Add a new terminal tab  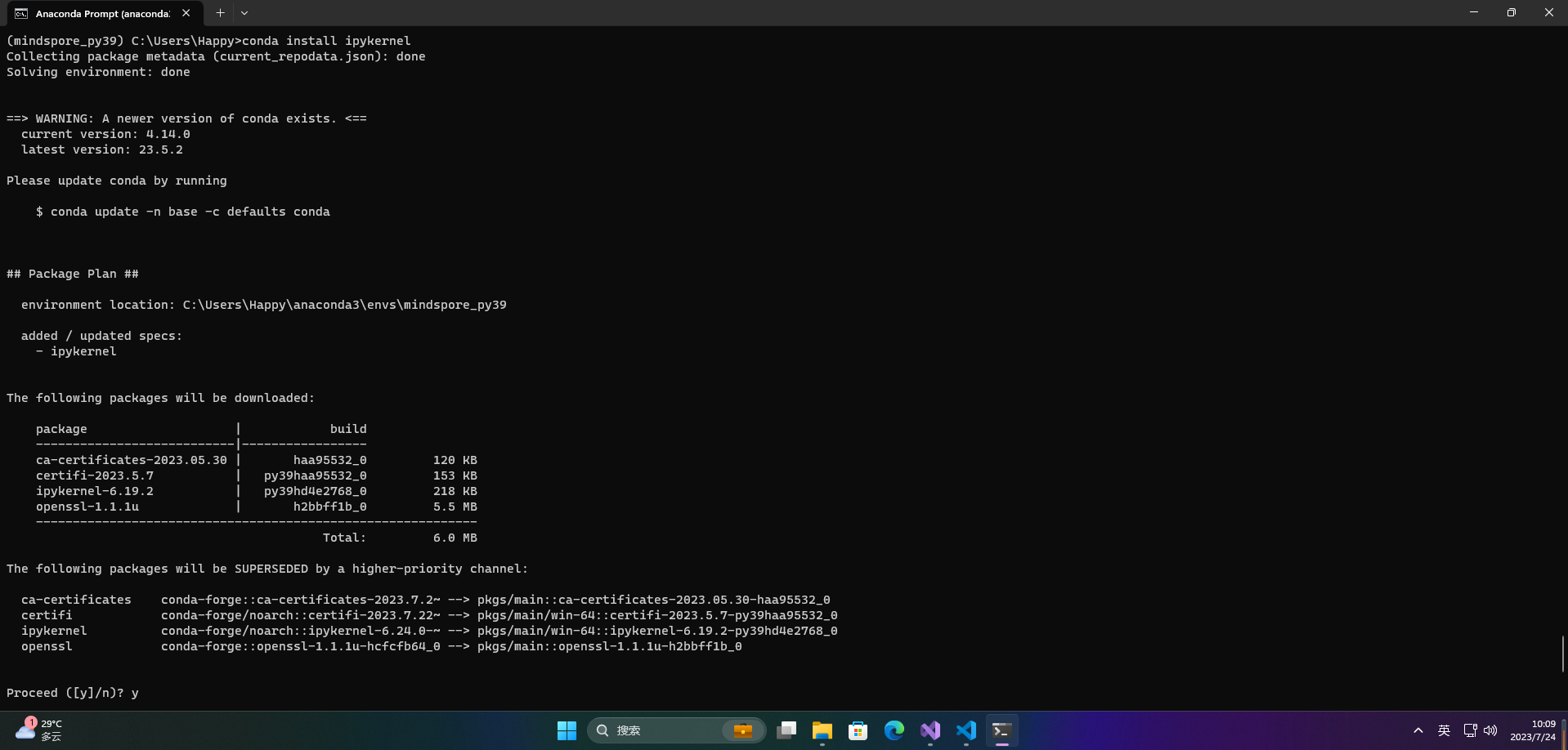(220, 13)
